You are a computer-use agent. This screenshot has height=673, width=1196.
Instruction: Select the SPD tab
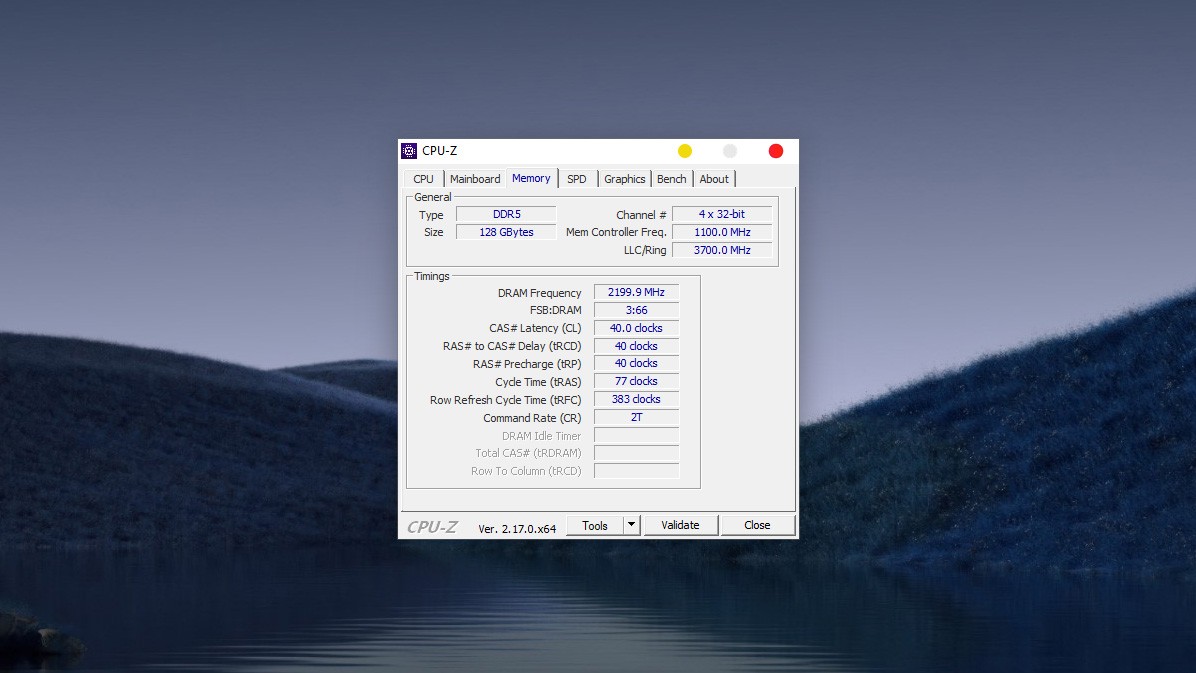point(577,179)
